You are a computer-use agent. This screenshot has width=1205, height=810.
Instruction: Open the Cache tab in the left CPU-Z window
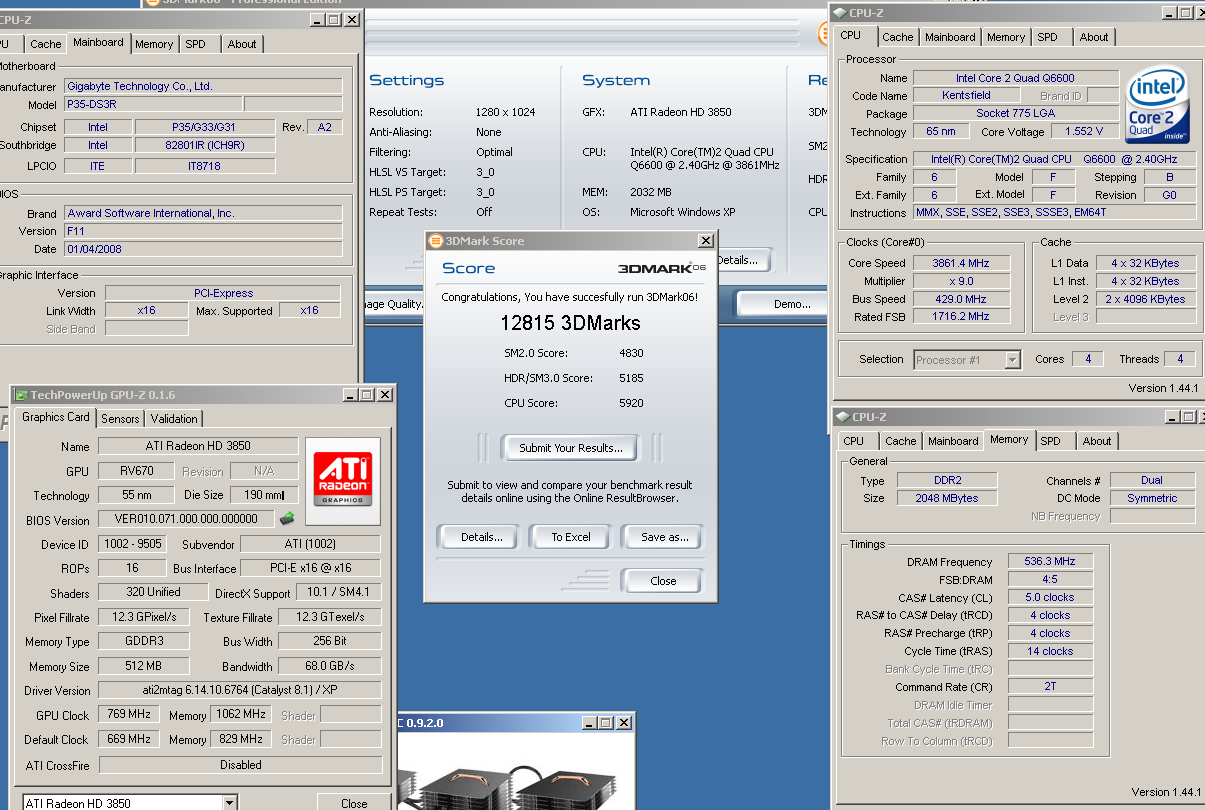(45, 44)
